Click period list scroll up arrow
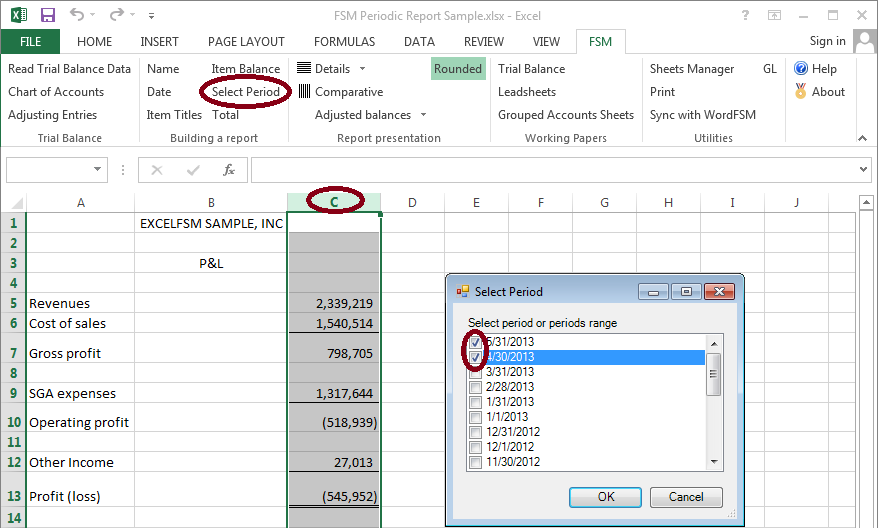 pos(714,343)
